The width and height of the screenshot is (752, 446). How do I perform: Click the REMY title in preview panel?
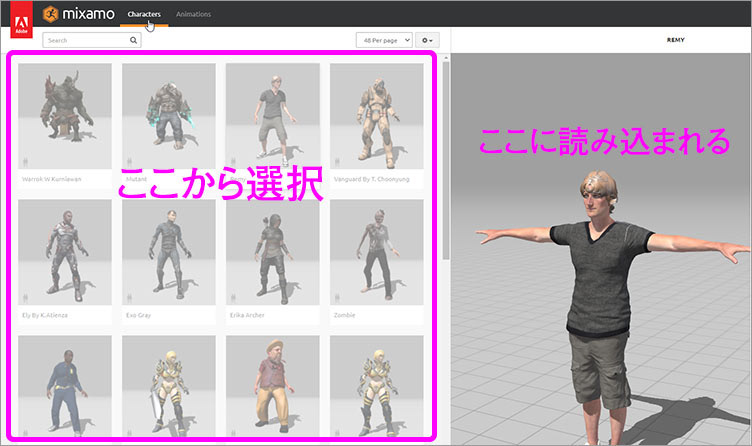pyautogui.click(x=675, y=40)
